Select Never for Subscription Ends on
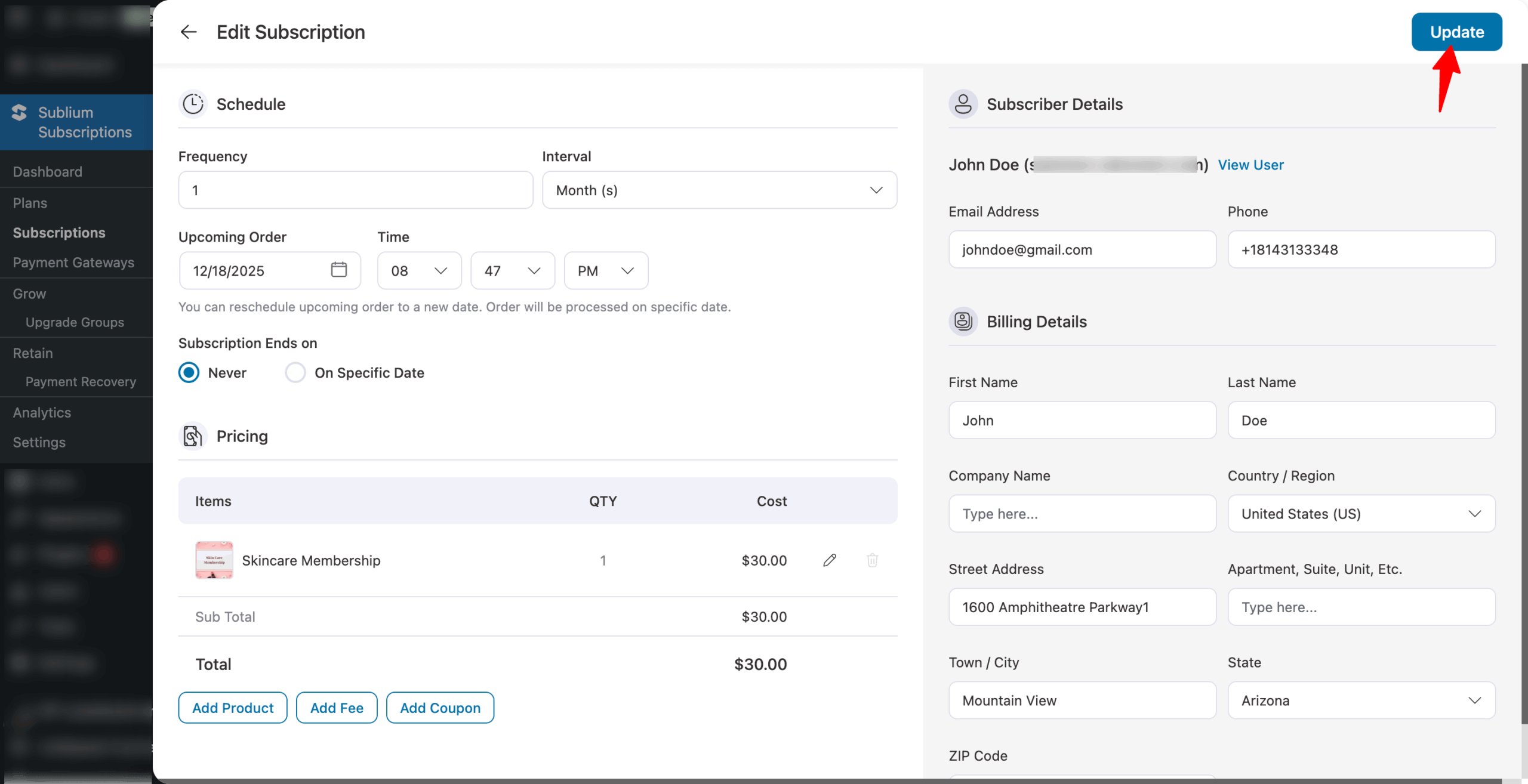Viewport: 1528px width, 784px height. point(189,372)
